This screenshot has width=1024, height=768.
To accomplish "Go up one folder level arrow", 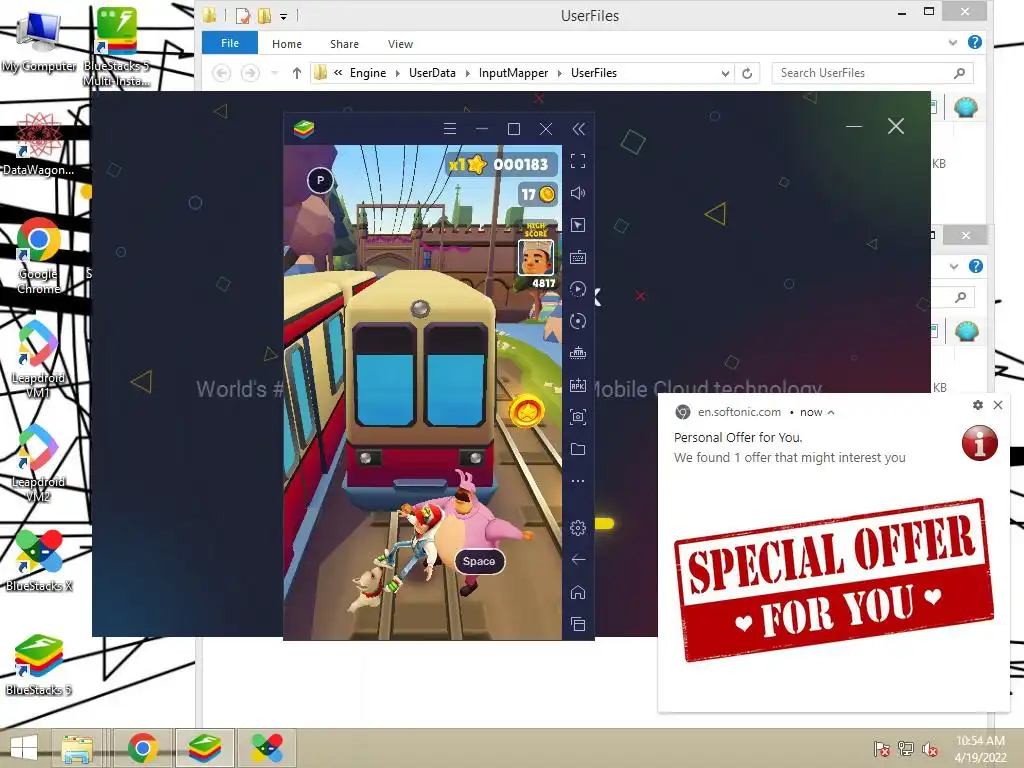I will tap(296, 73).
